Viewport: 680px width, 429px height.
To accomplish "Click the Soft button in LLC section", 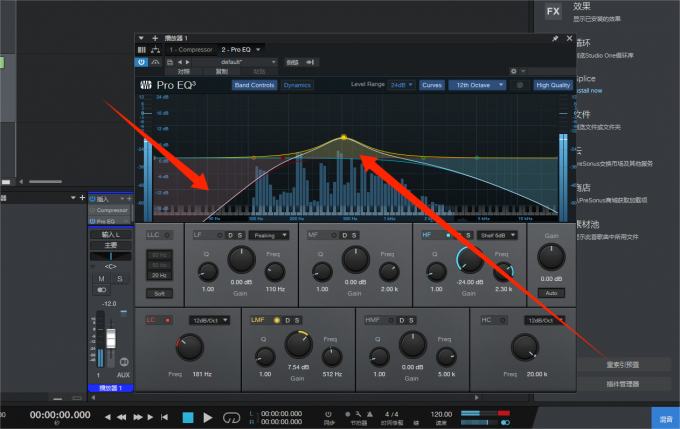I will [x=159, y=294].
